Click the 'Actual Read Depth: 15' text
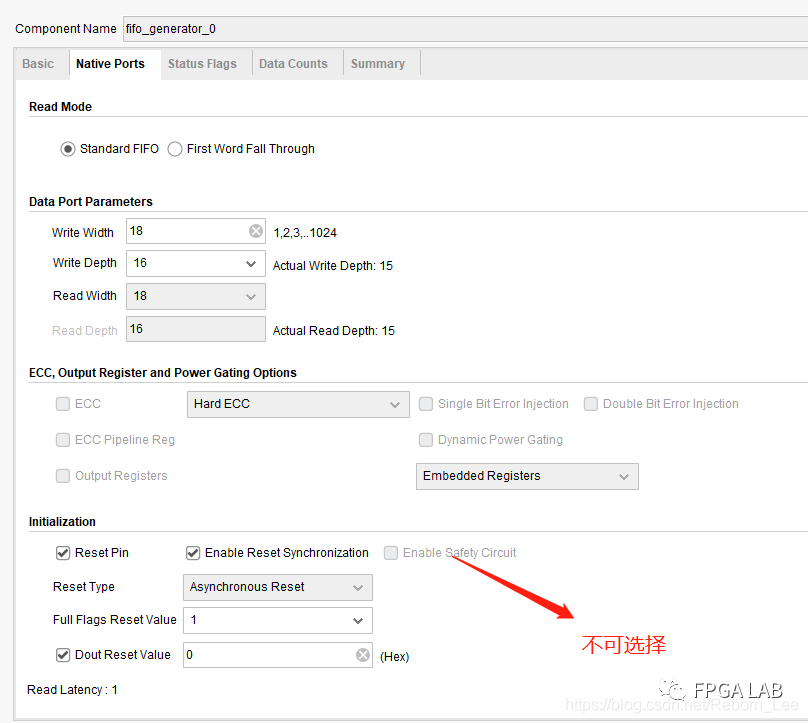This screenshot has width=808, height=723. (333, 331)
